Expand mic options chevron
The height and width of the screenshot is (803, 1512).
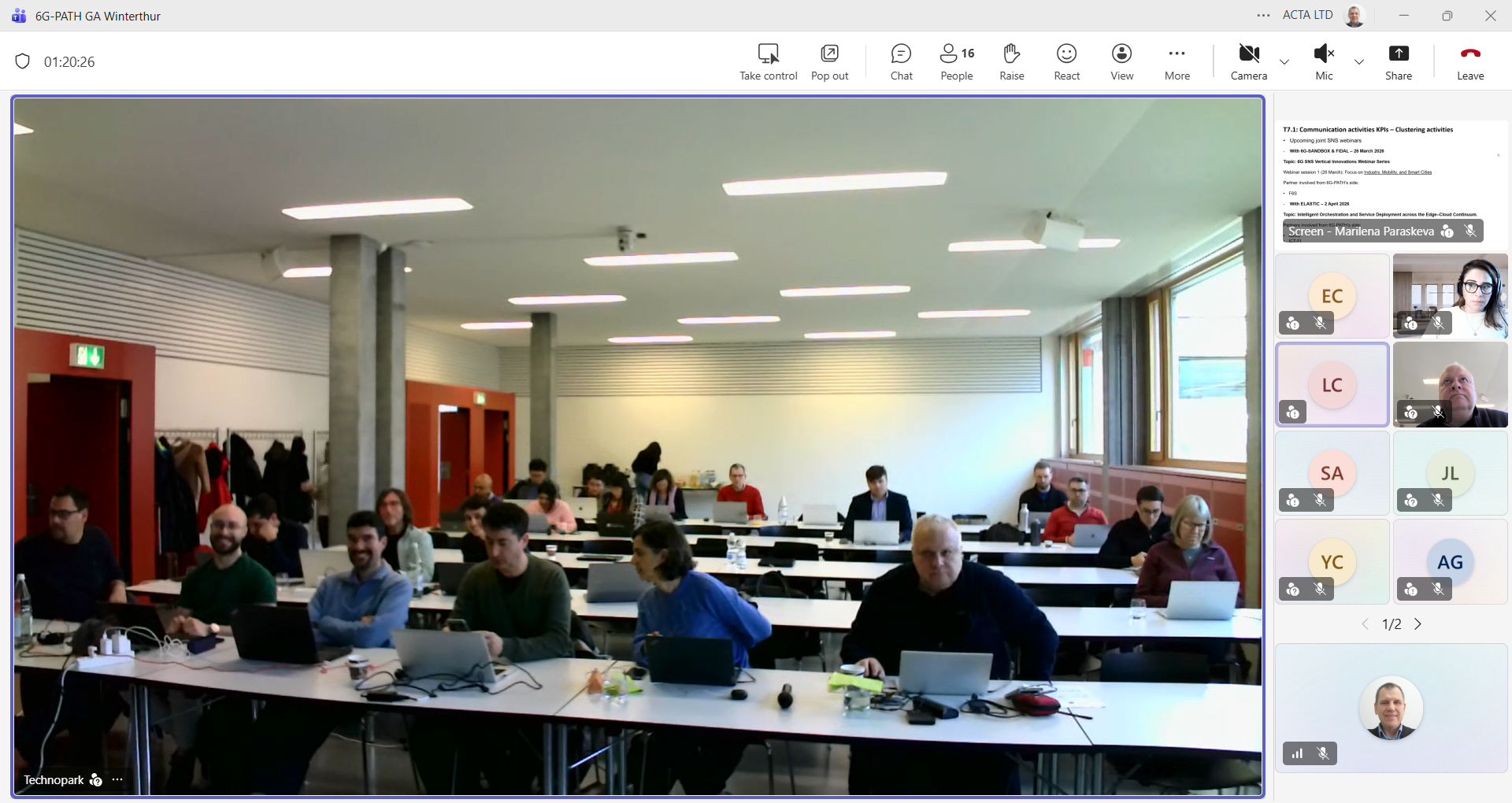pos(1359,62)
